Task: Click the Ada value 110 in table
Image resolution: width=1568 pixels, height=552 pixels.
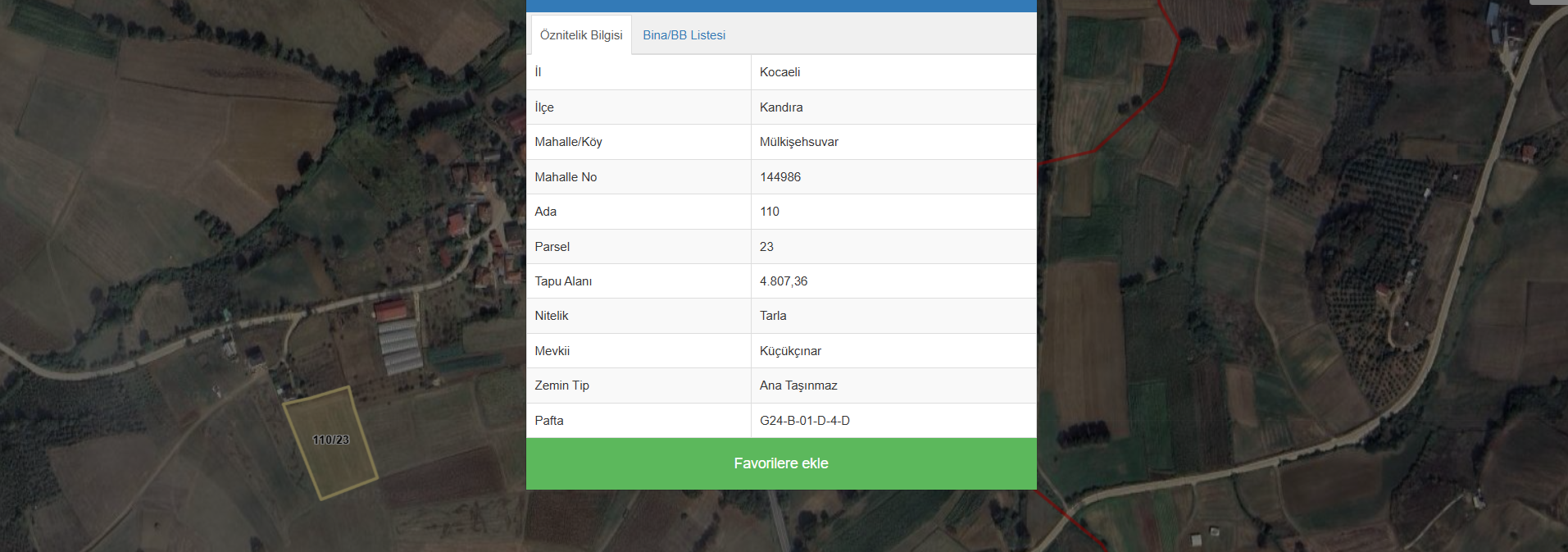Action: (x=769, y=212)
